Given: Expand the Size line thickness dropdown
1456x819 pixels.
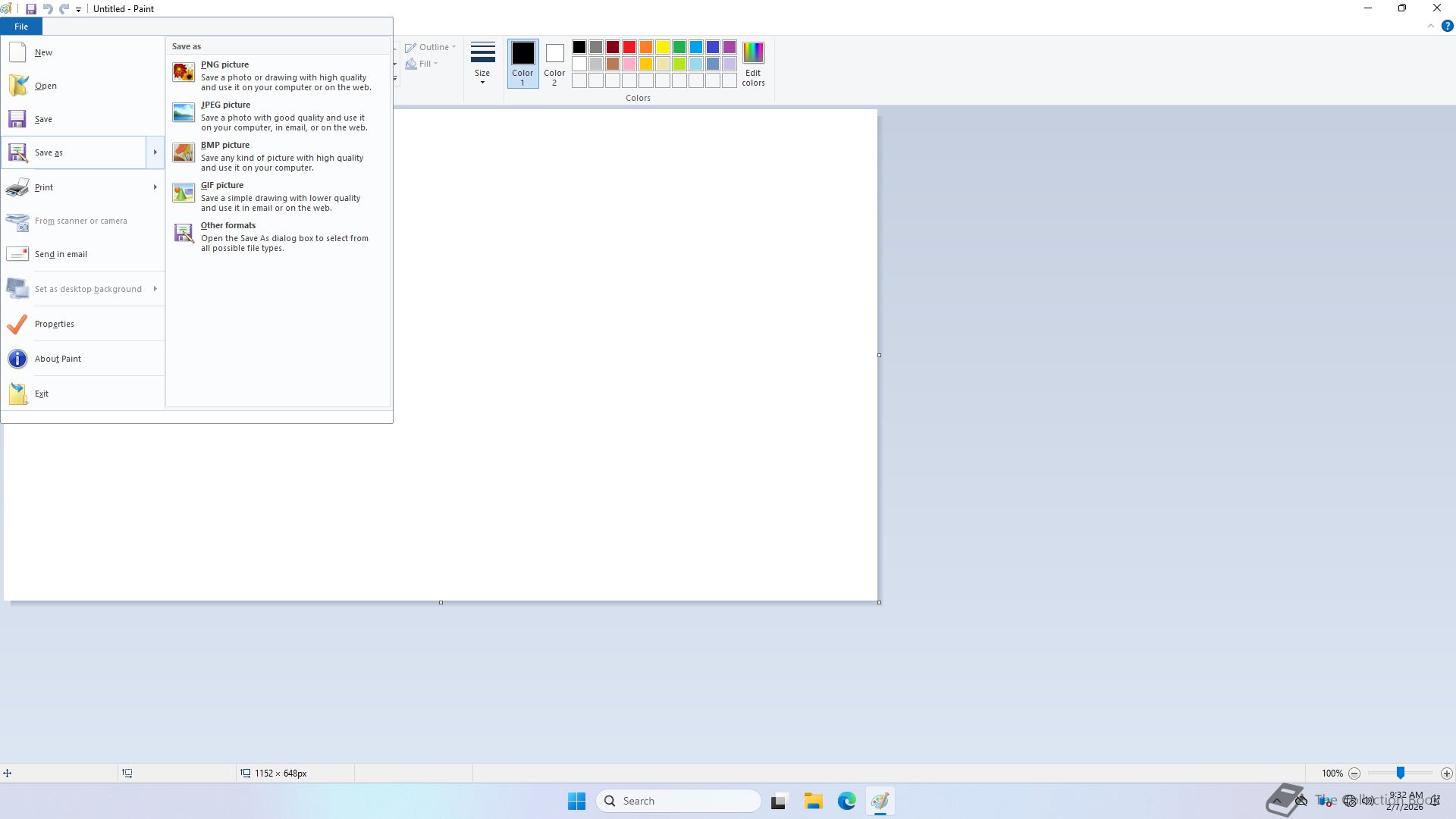Looking at the screenshot, I should 482,63.
